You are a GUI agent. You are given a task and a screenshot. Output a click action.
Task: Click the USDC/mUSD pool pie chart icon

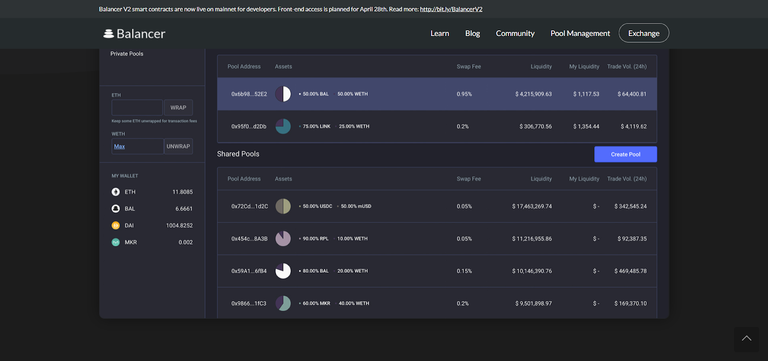click(x=283, y=206)
